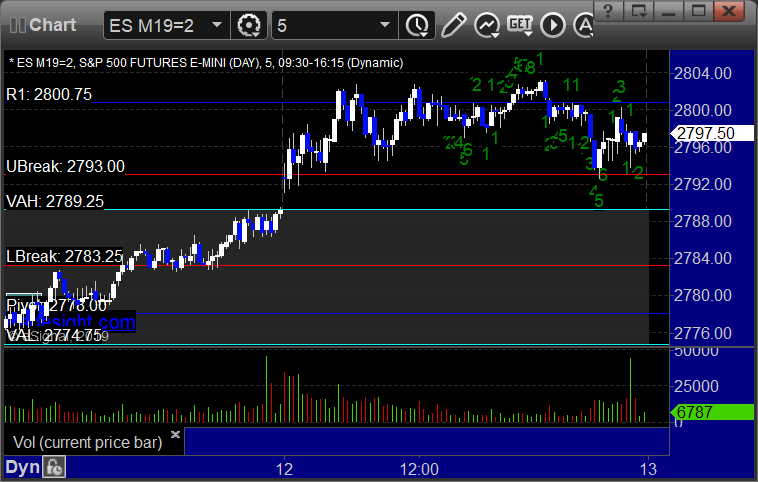The height and width of the screenshot is (482, 758).
Task: Maximize the chart window
Action: click(698, 11)
